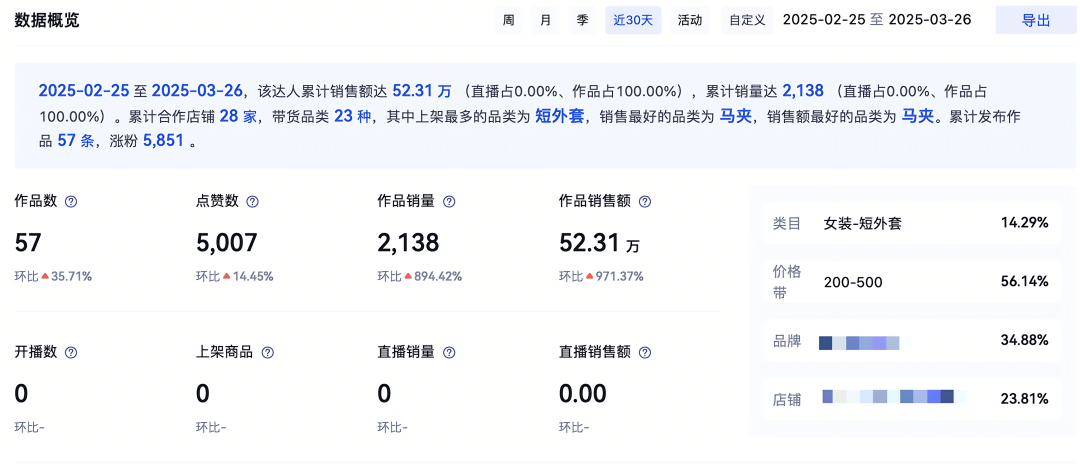This screenshot has height=464, width=1080.
Task: Click help icon next to 开播数
Action: [x=70, y=352]
